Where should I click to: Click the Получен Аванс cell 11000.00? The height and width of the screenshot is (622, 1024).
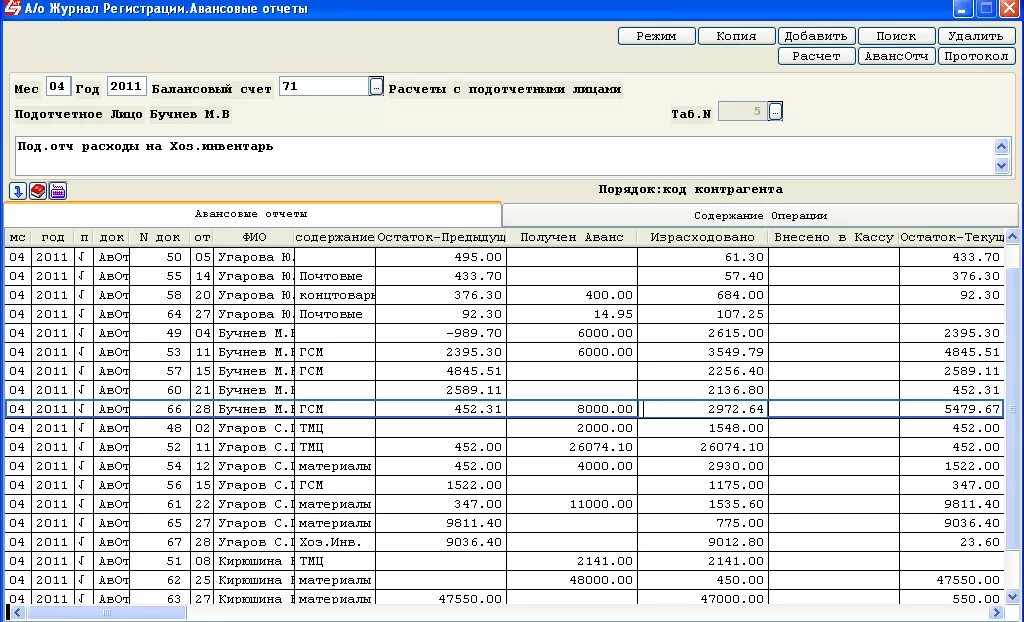(572, 504)
